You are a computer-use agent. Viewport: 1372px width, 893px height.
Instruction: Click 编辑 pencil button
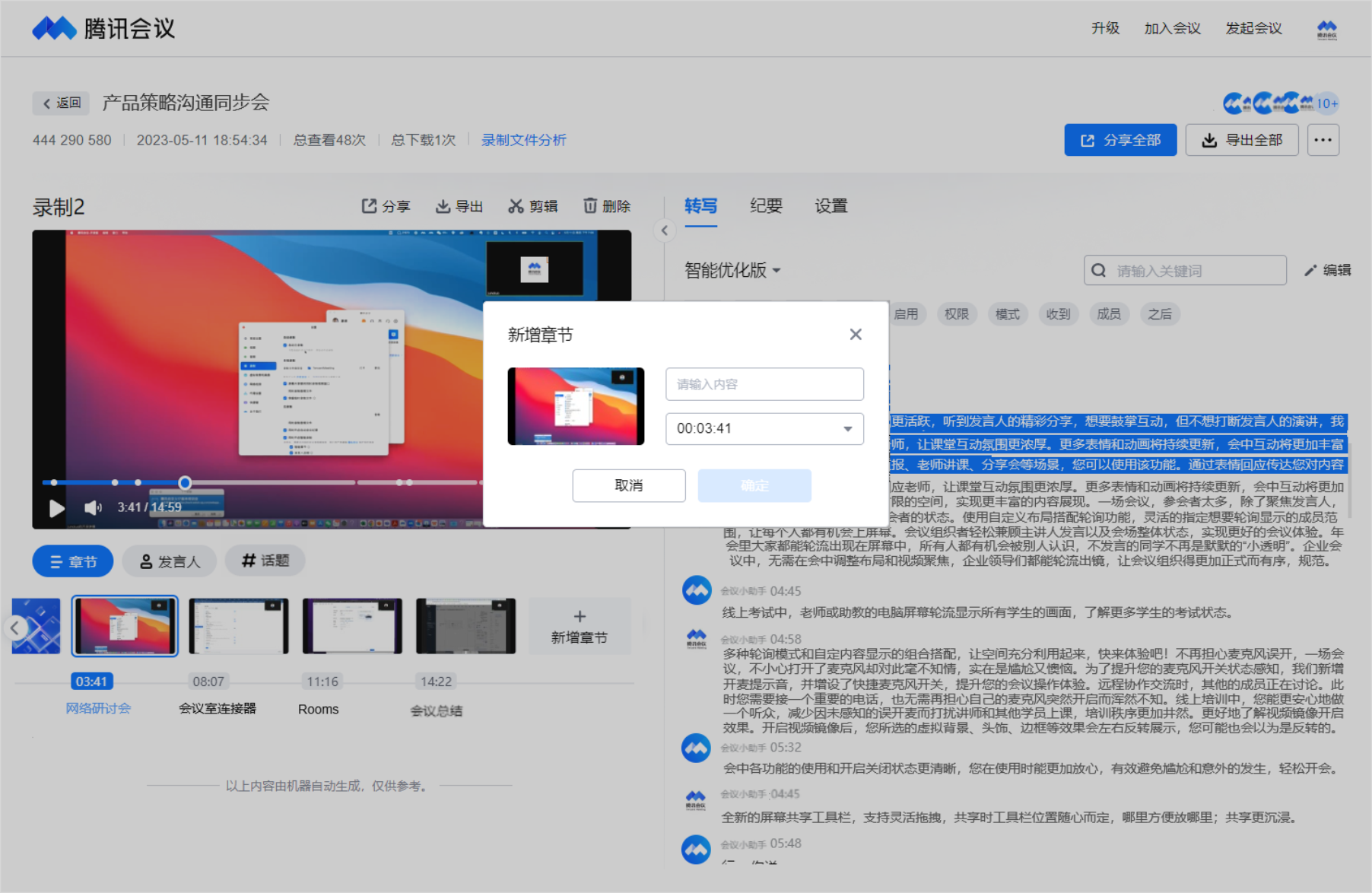click(x=1327, y=270)
